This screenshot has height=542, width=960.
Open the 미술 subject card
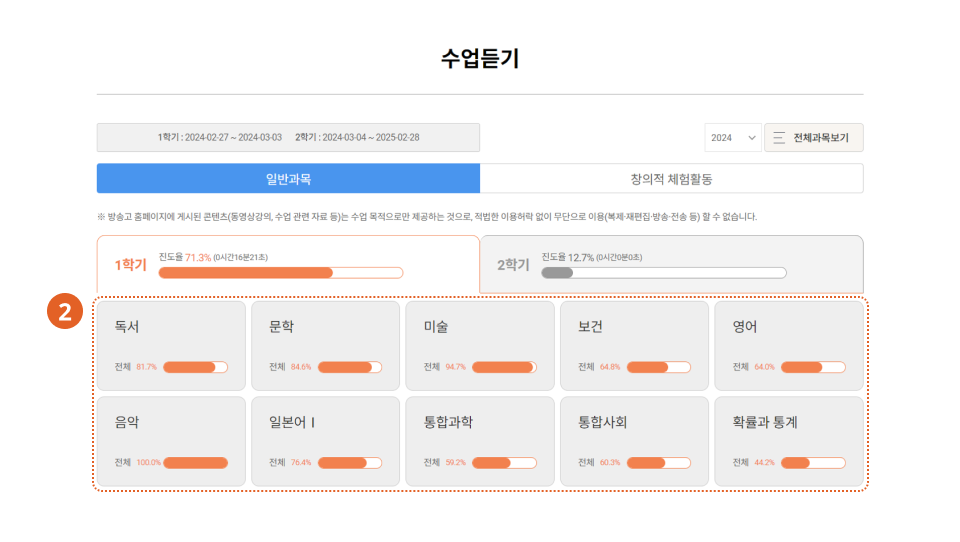tap(480, 346)
